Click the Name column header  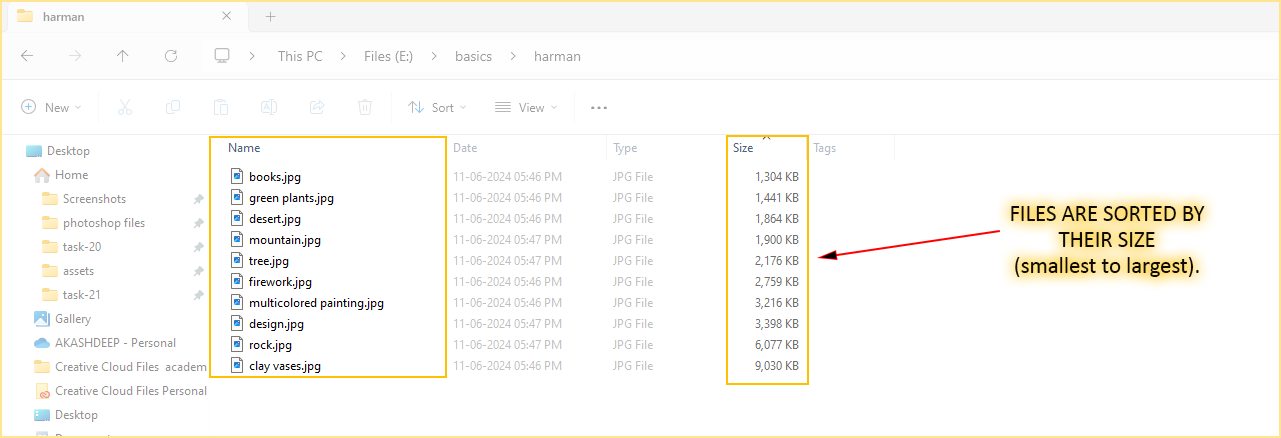[x=244, y=148]
